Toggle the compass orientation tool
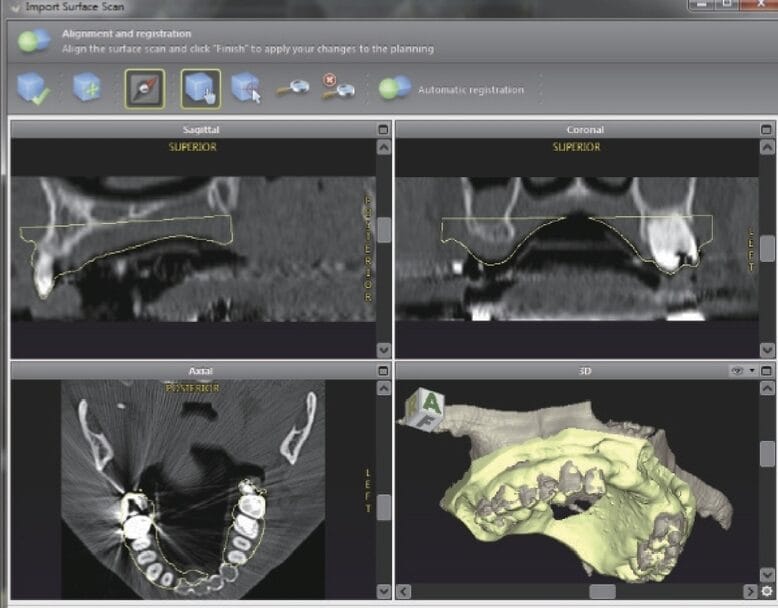Viewport: 778px width, 608px height. pos(144,89)
